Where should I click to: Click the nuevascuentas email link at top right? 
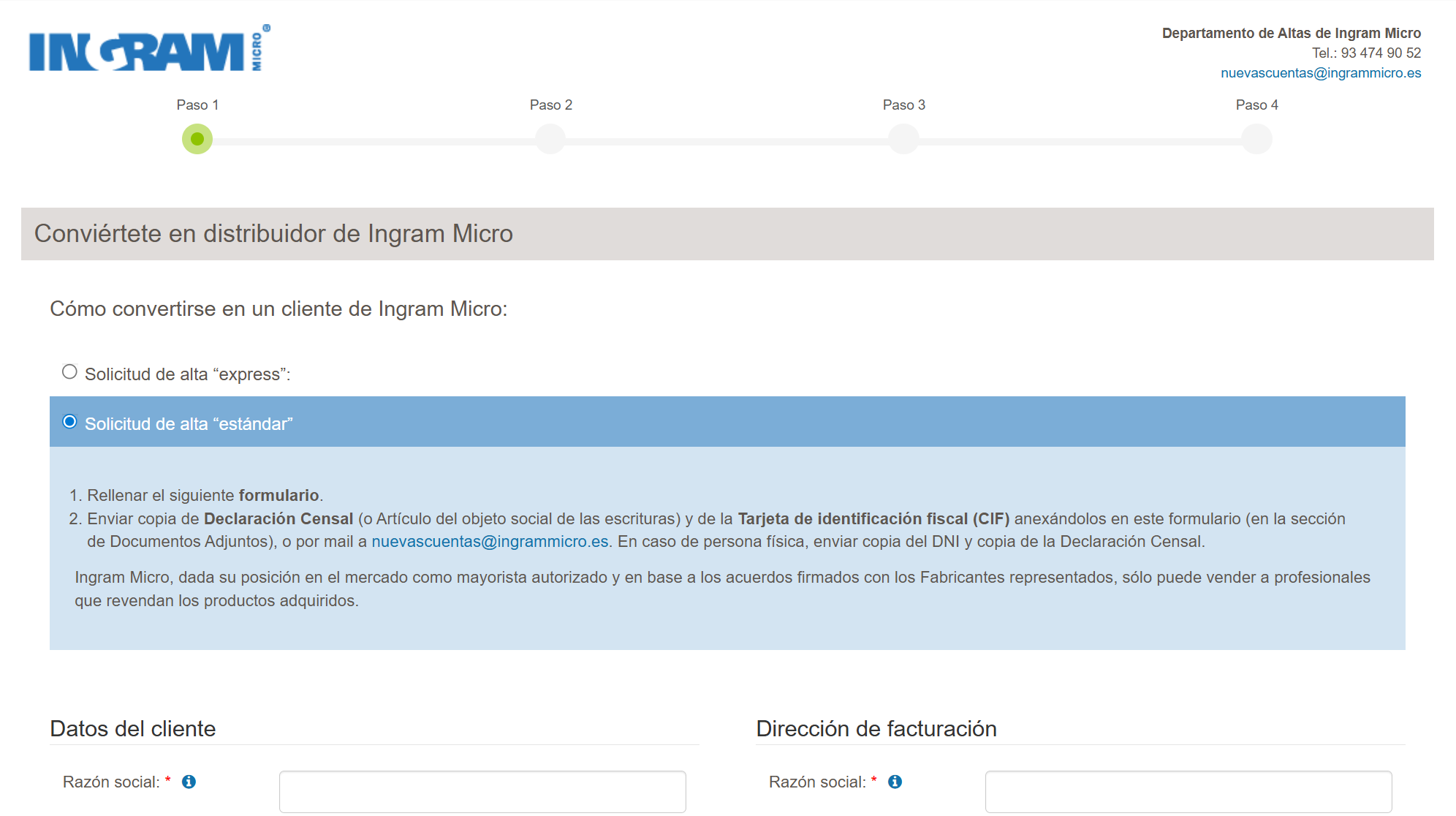tap(1320, 72)
